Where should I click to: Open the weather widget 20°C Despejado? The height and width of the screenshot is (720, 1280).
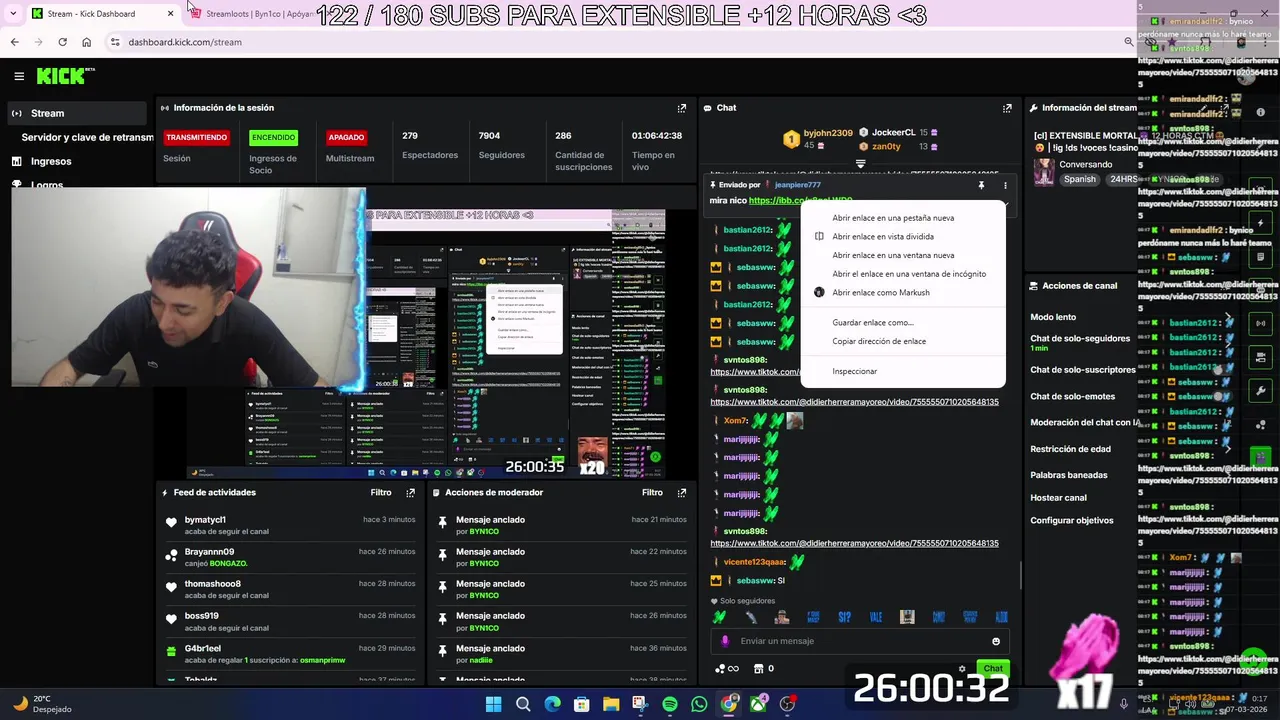(42, 704)
